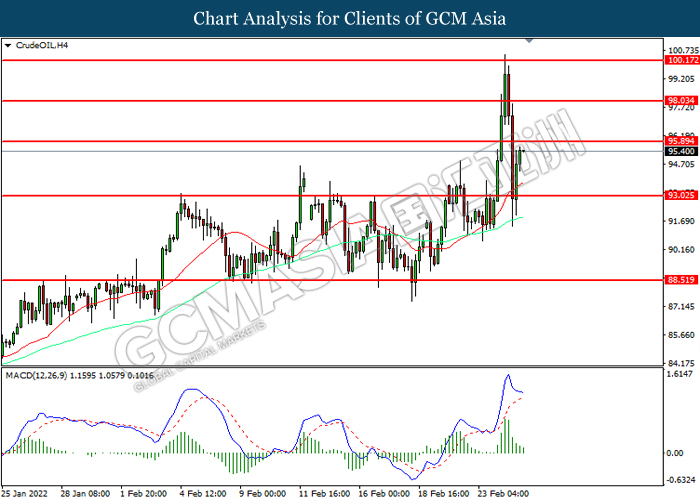Click the 84.175 price scale value
Screen dimensions: 700x500
click(682, 363)
